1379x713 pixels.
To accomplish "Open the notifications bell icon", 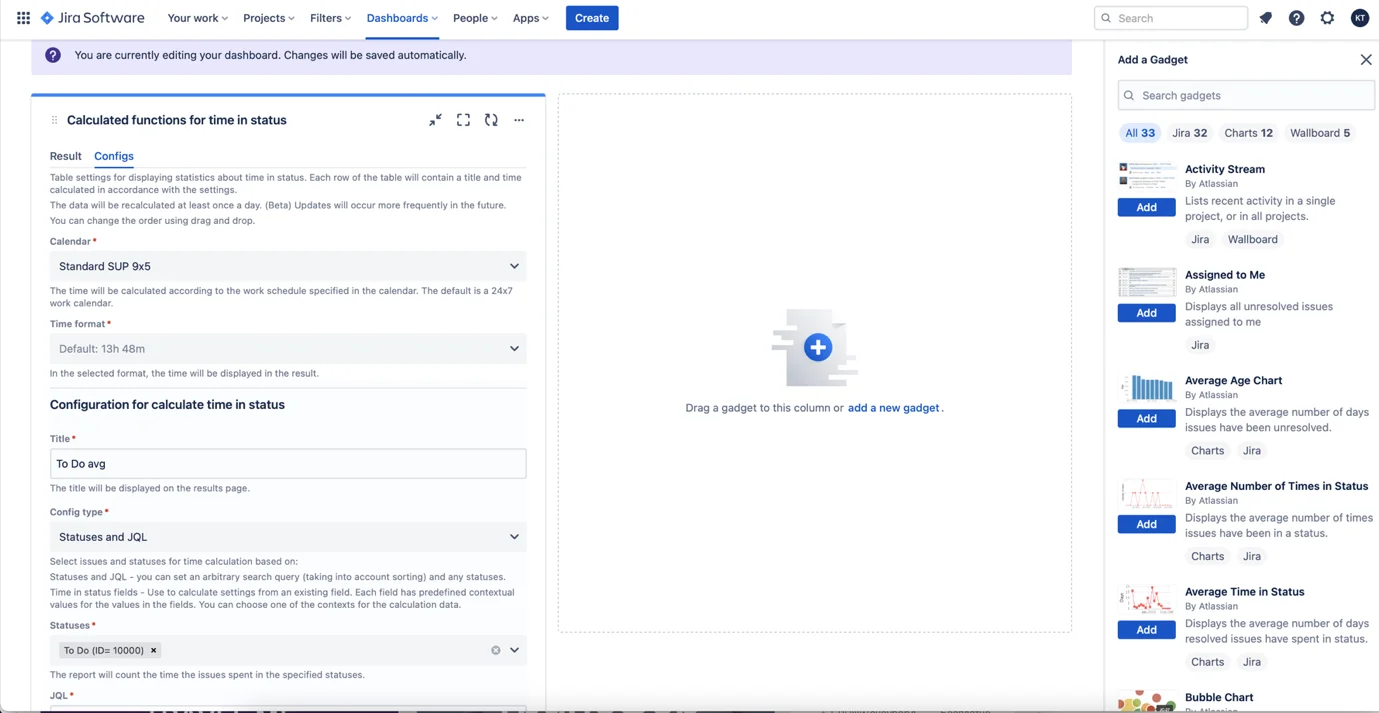I will [x=1265, y=18].
